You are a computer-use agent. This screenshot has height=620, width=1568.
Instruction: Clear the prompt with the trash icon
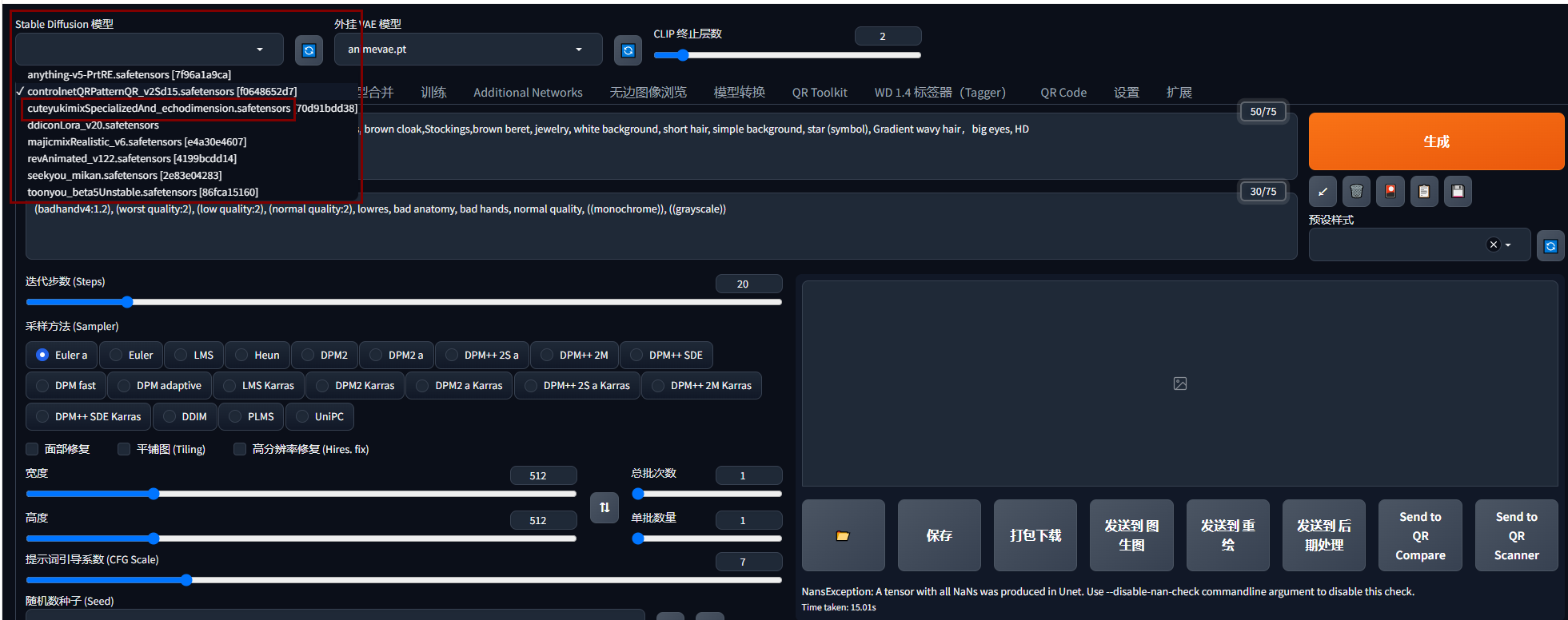coord(1356,191)
